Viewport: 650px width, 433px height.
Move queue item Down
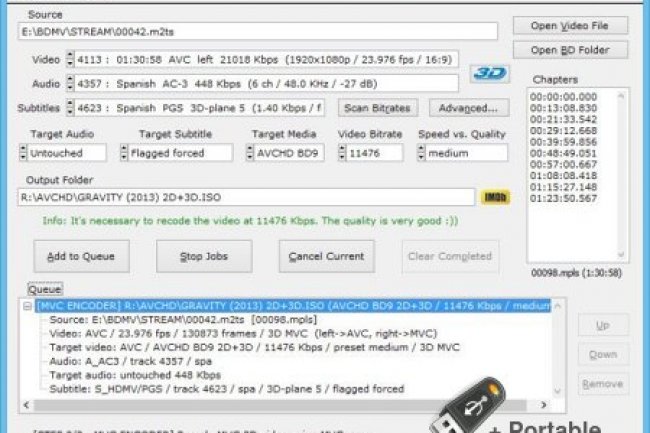click(x=603, y=355)
